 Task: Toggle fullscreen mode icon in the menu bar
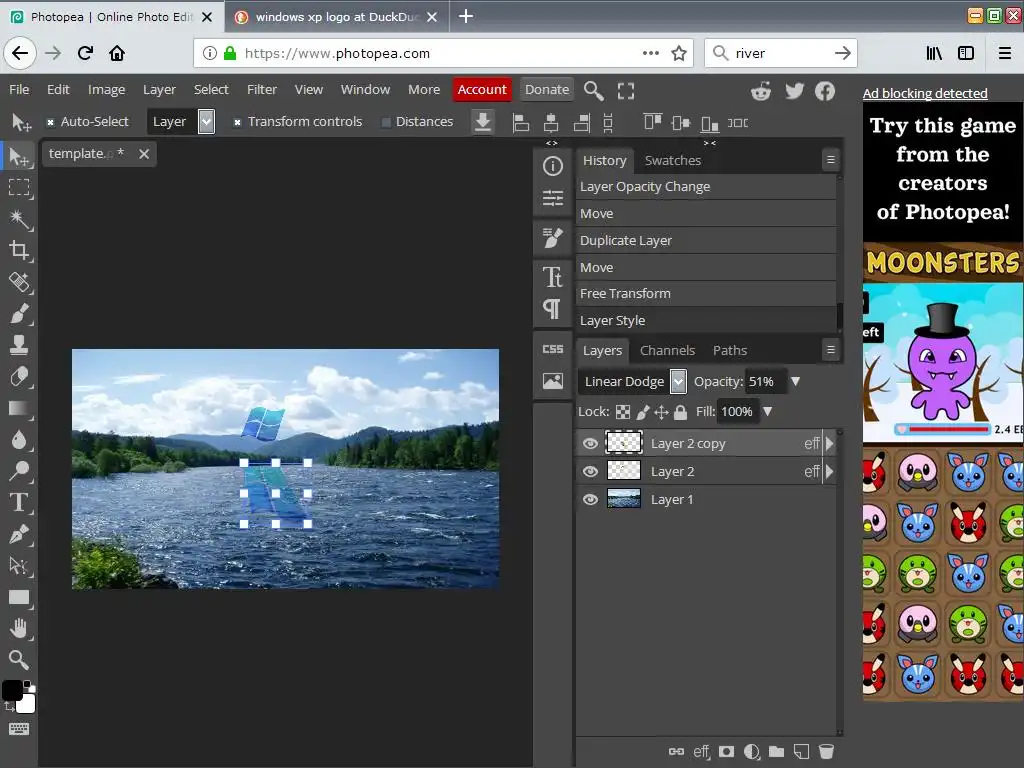[x=626, y=91]
